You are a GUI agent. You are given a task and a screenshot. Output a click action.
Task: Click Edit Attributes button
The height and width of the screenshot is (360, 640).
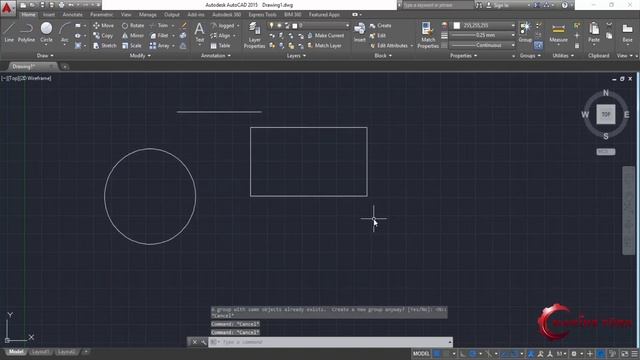click(x=389, y=46)
